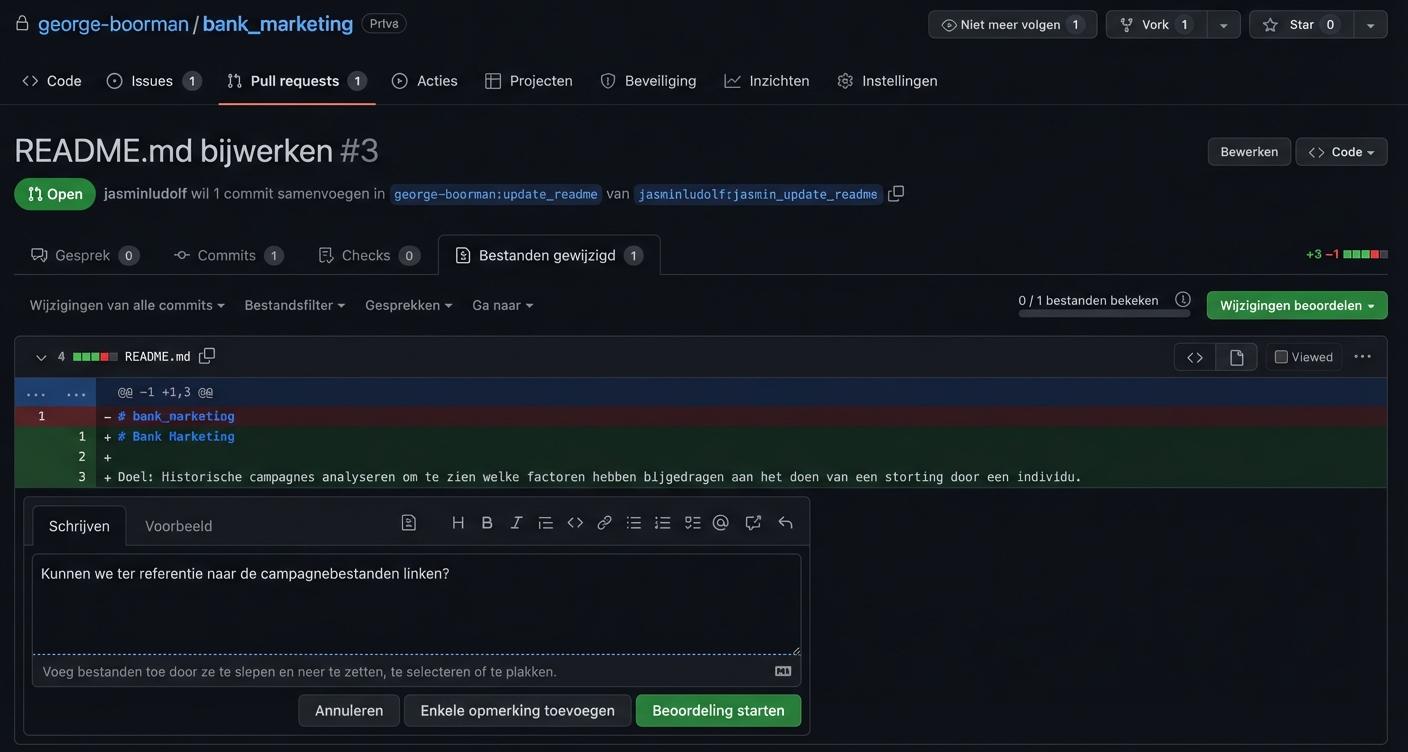Click the Beoordeling starten button

click(718, 710)
